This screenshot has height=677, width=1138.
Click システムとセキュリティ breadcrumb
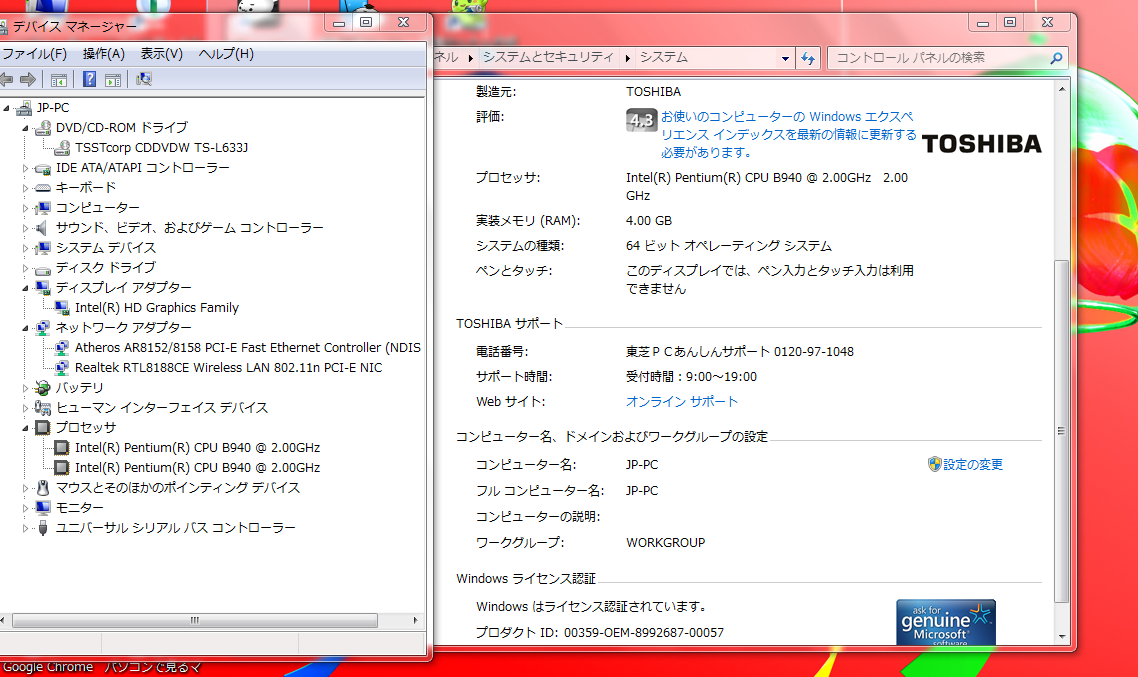click(x=548, y=57)
